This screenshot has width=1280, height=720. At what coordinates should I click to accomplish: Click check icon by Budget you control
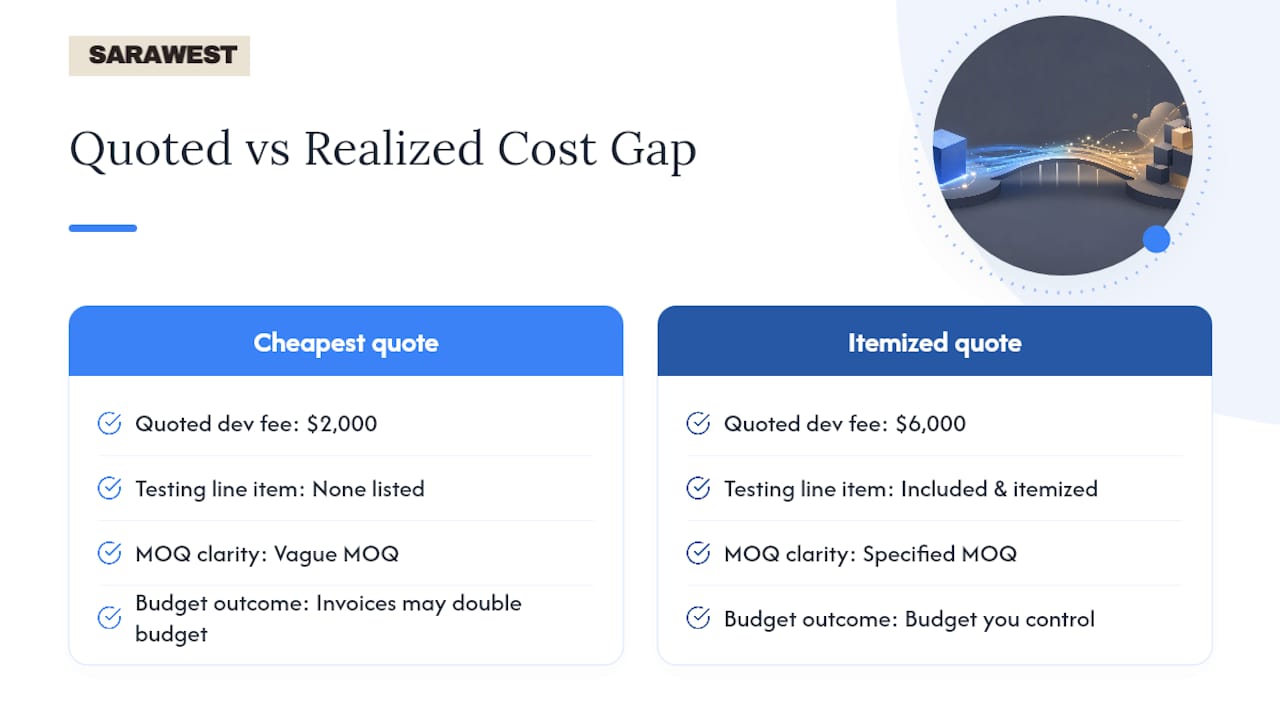point(698,618)
